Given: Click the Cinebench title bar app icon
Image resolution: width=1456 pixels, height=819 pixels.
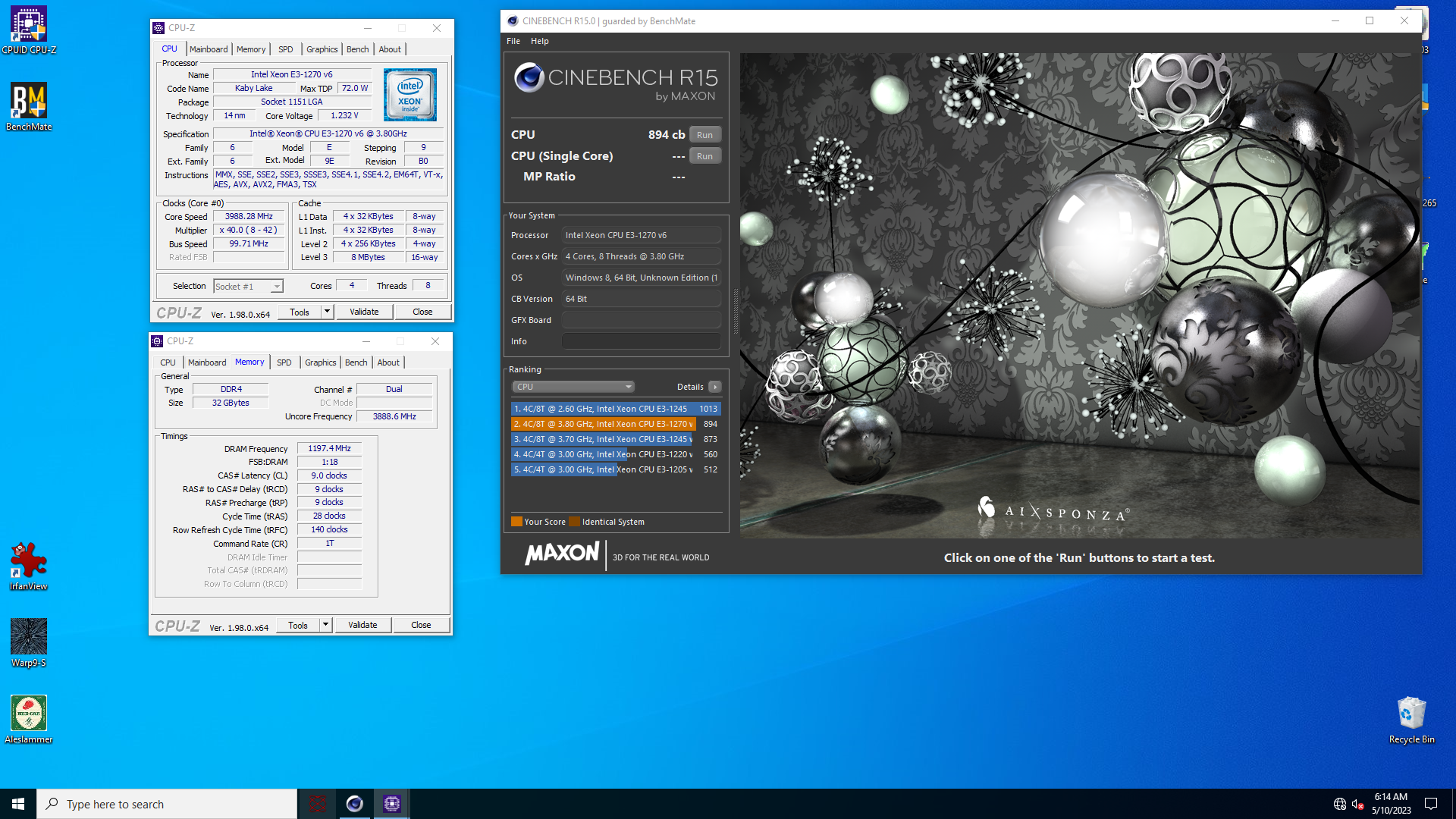Looking at the screenshot, I should [513, 21].
